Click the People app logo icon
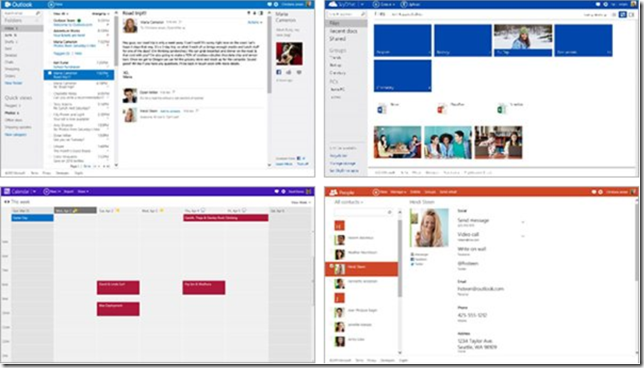This screenshot has height=368, width=644. 333,192
